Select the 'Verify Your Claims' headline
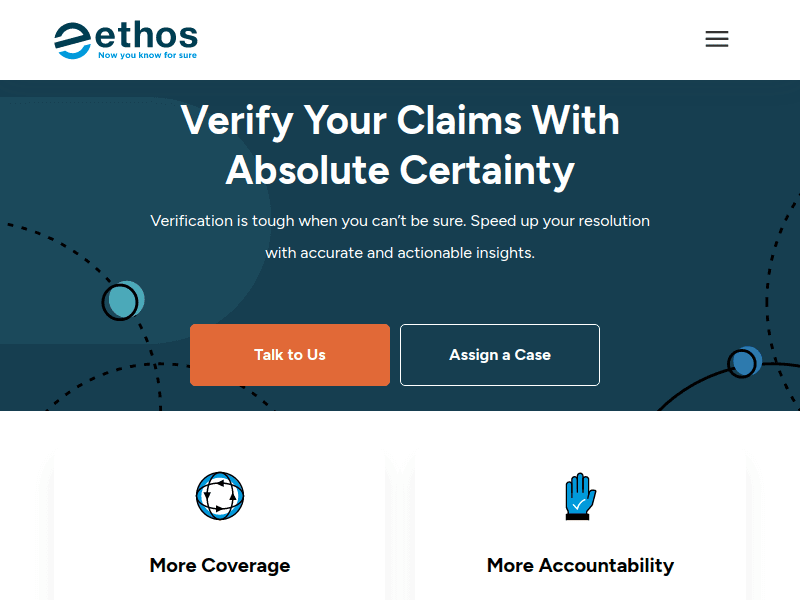The width and height of the screenshot is (800, 600). coord(400,145)
